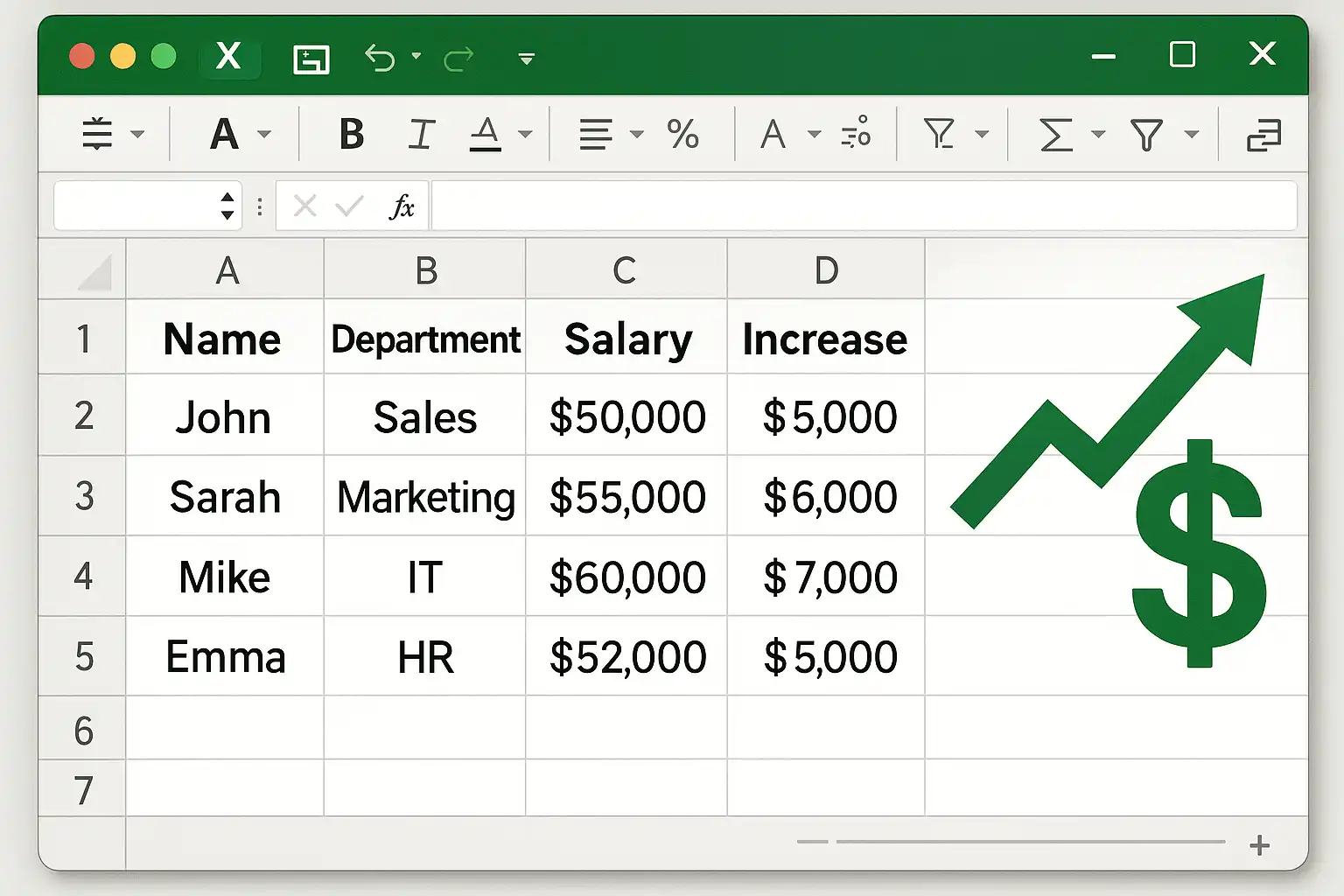Save the workbook using the save icon
The height and width of the screenshot is (896, 1344).
tap(311, 59)
